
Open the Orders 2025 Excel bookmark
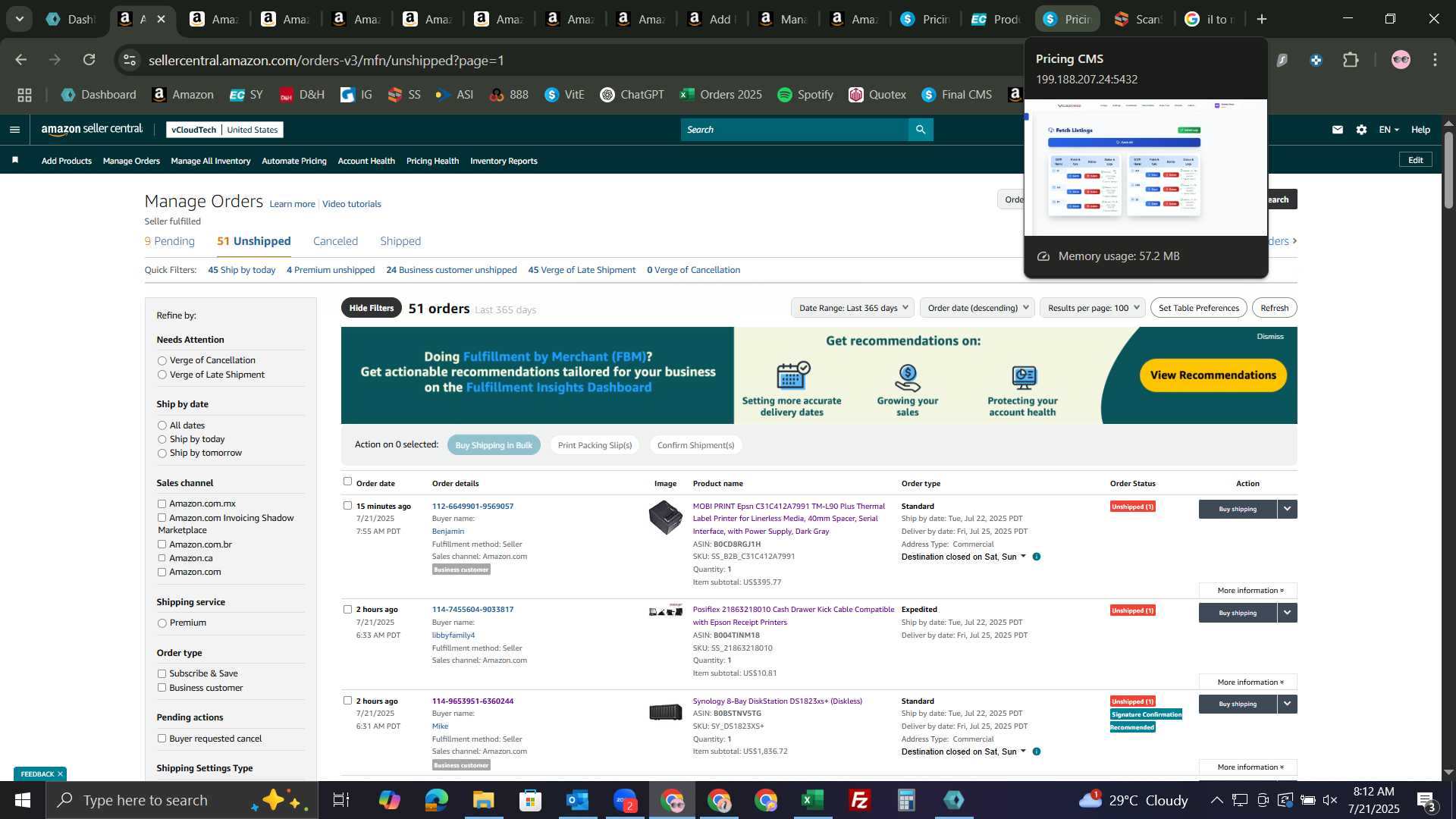(x=721, y=95)
